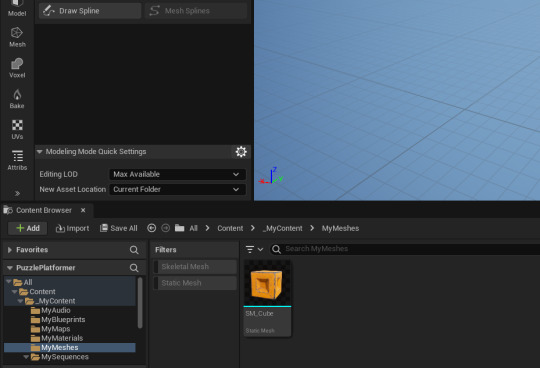Collapse the MySequences folder arrow
The height and width of the screenshot is (368, 540).
26,357
